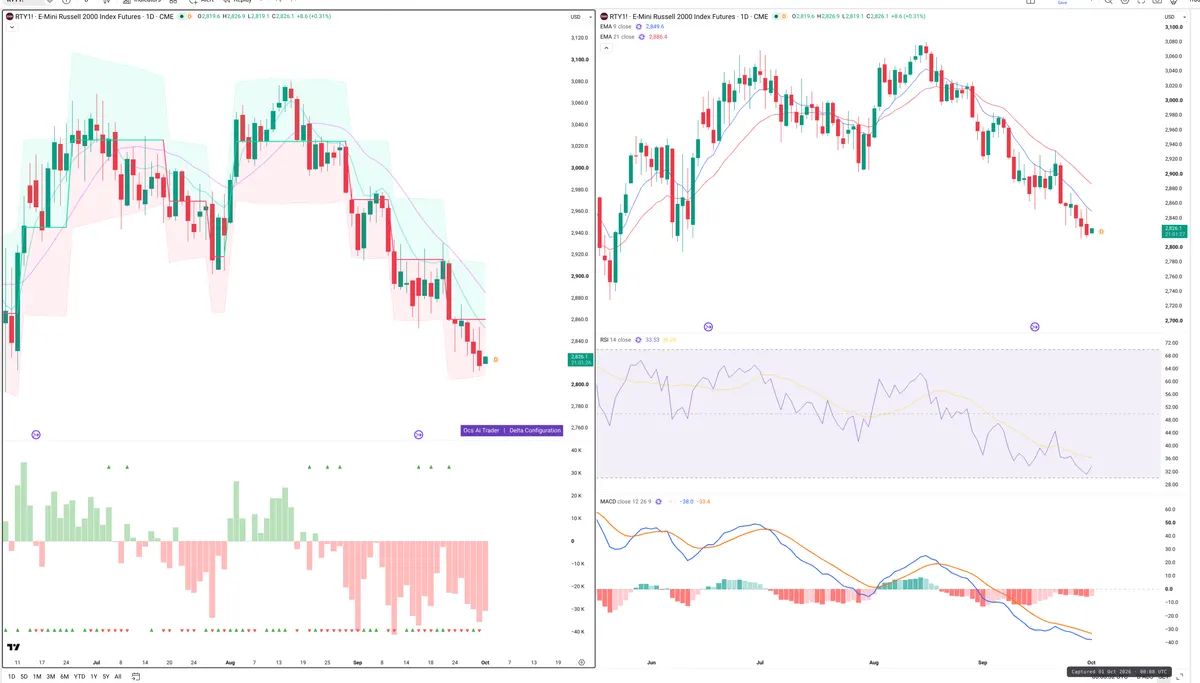This screenshot has height=683, width=1200.
Task: Set time range to 1Y
Action: coord(94,677)
